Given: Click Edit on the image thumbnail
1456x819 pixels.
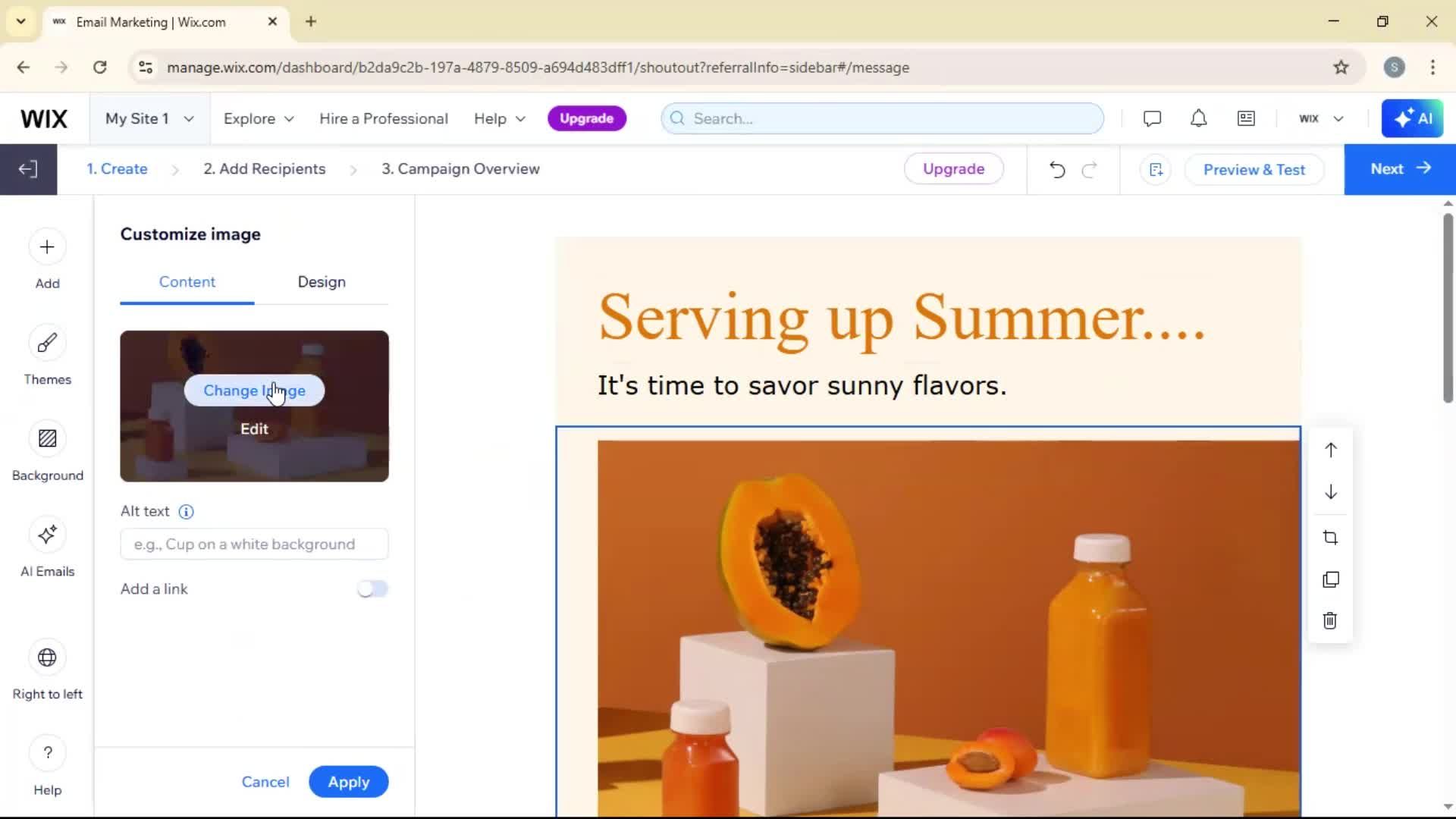Looking at the screenshot, I should pos(254,429).
